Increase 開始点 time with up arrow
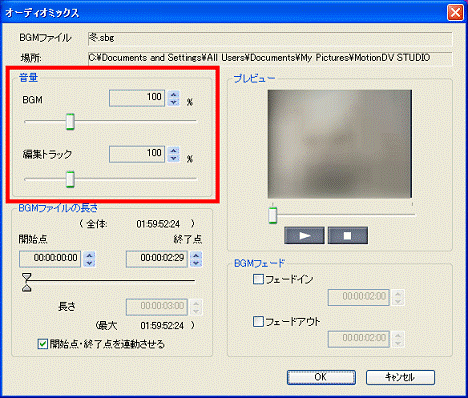This screenshot has height=398, width=468. pos(89,255)
